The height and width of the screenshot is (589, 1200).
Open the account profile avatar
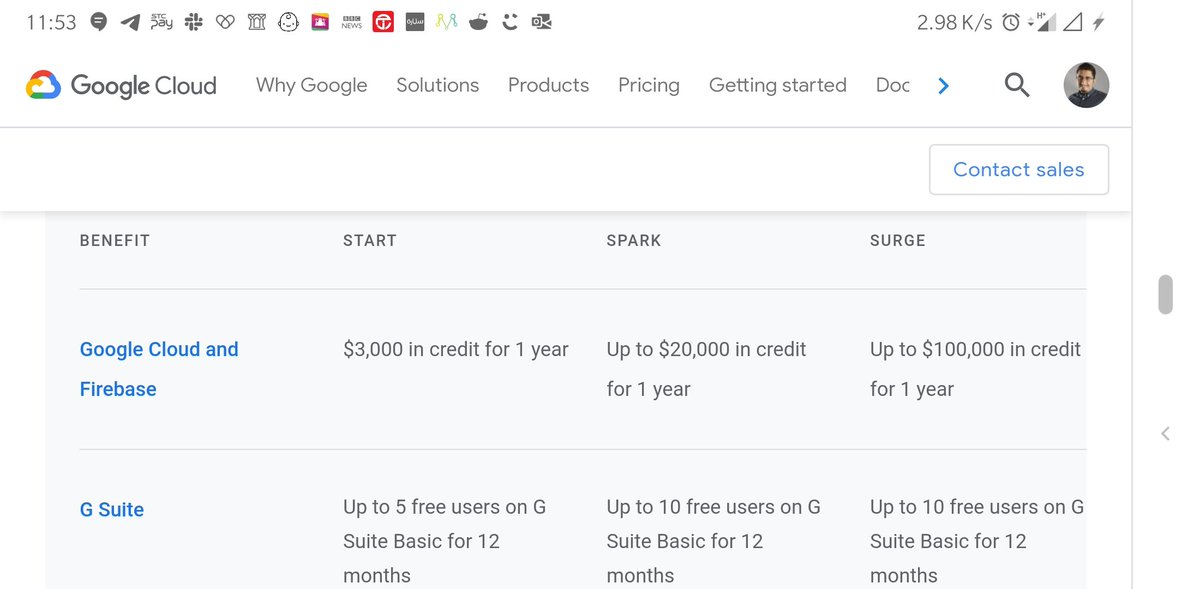[x=1086, y=86]
